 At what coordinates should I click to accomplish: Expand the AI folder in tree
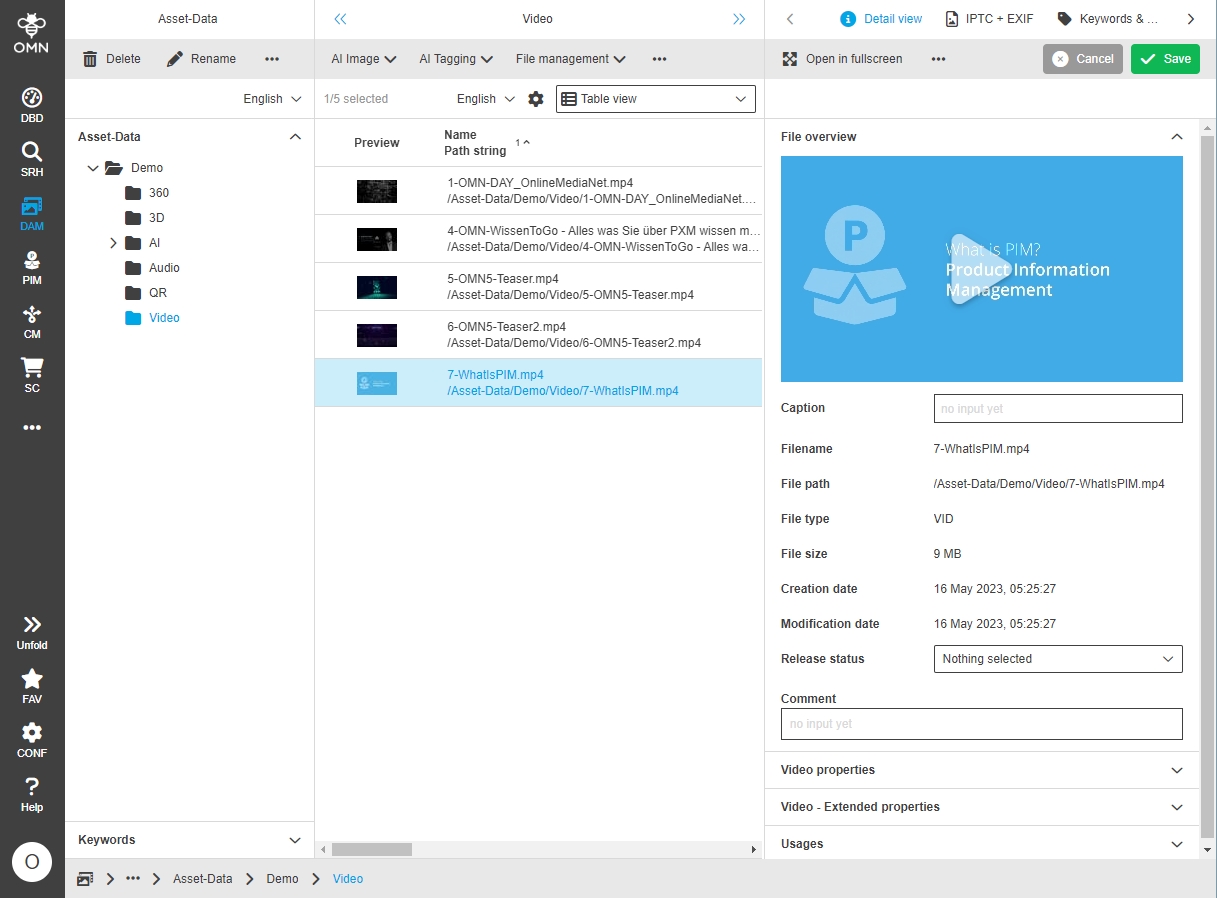[113, 243]
